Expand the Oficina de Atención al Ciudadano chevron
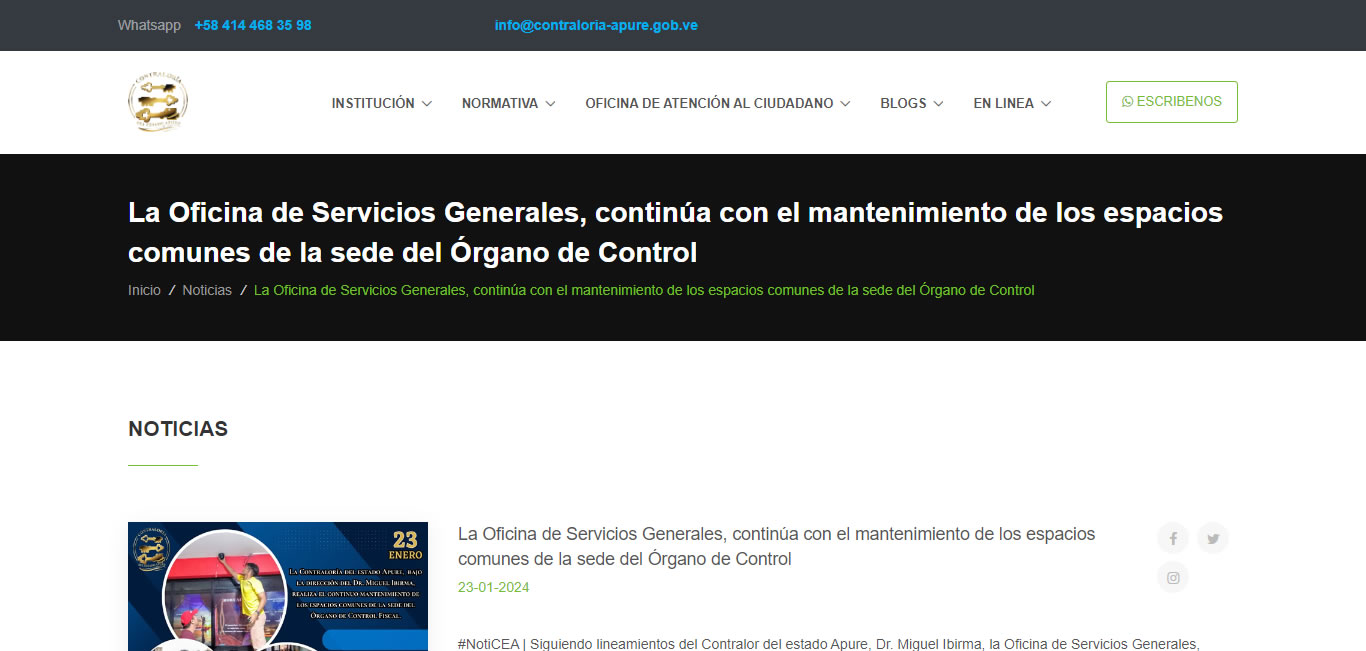This screenshot has width=1366, height=651. [x=845, y=103]
